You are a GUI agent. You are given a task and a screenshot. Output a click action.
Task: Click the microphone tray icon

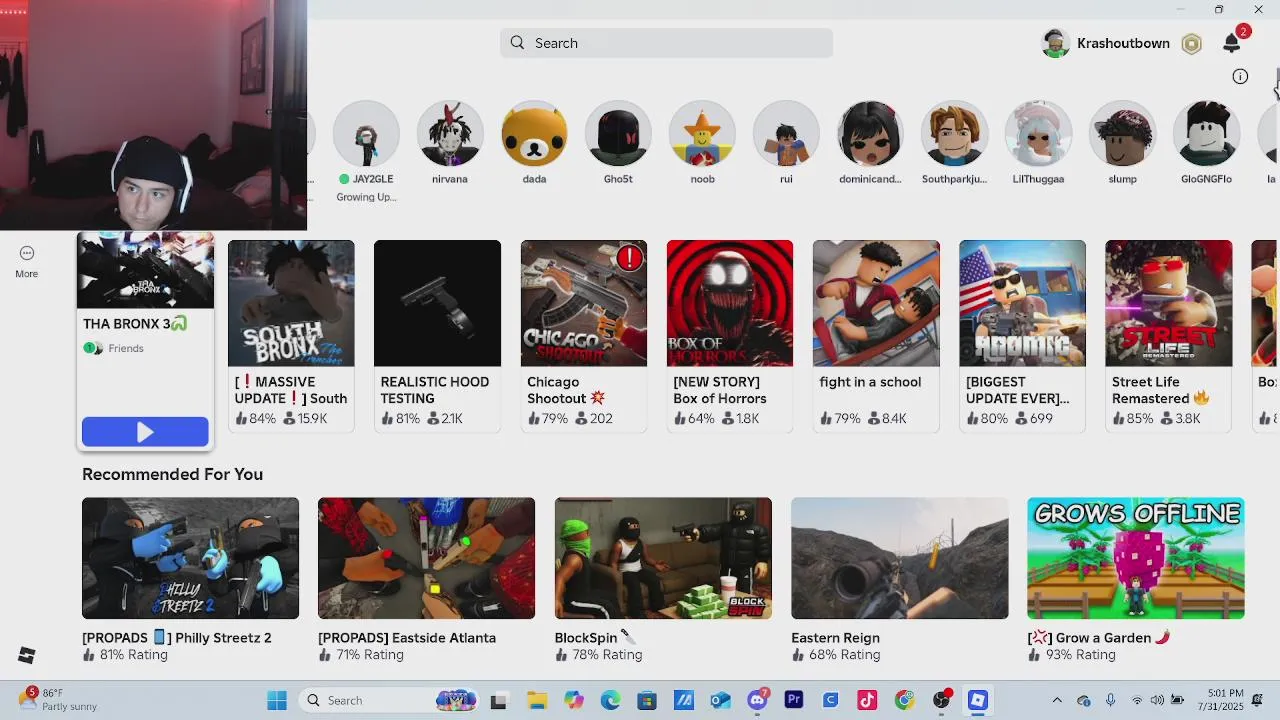click(1110, 700)
